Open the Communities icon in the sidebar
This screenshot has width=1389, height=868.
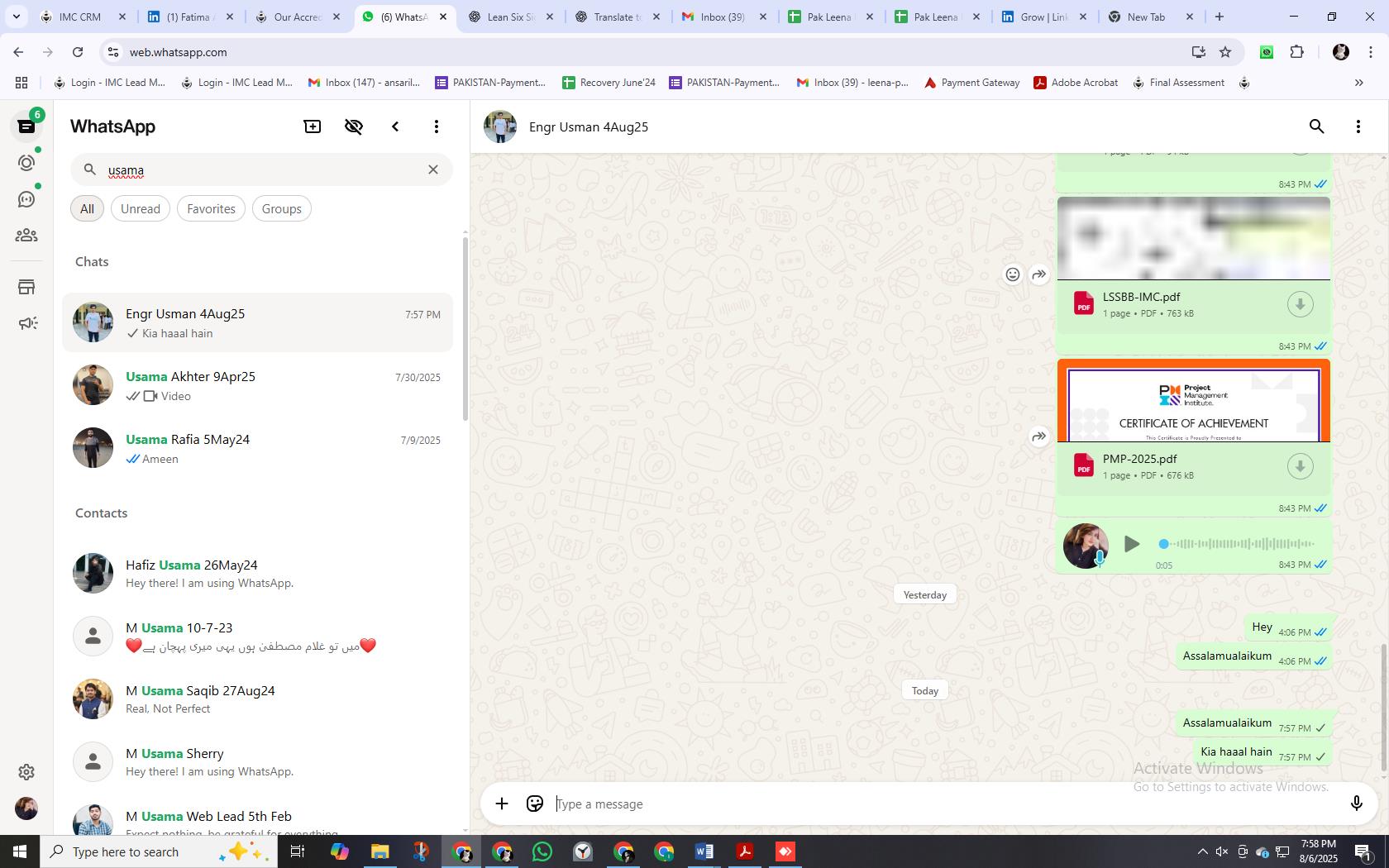26,236
